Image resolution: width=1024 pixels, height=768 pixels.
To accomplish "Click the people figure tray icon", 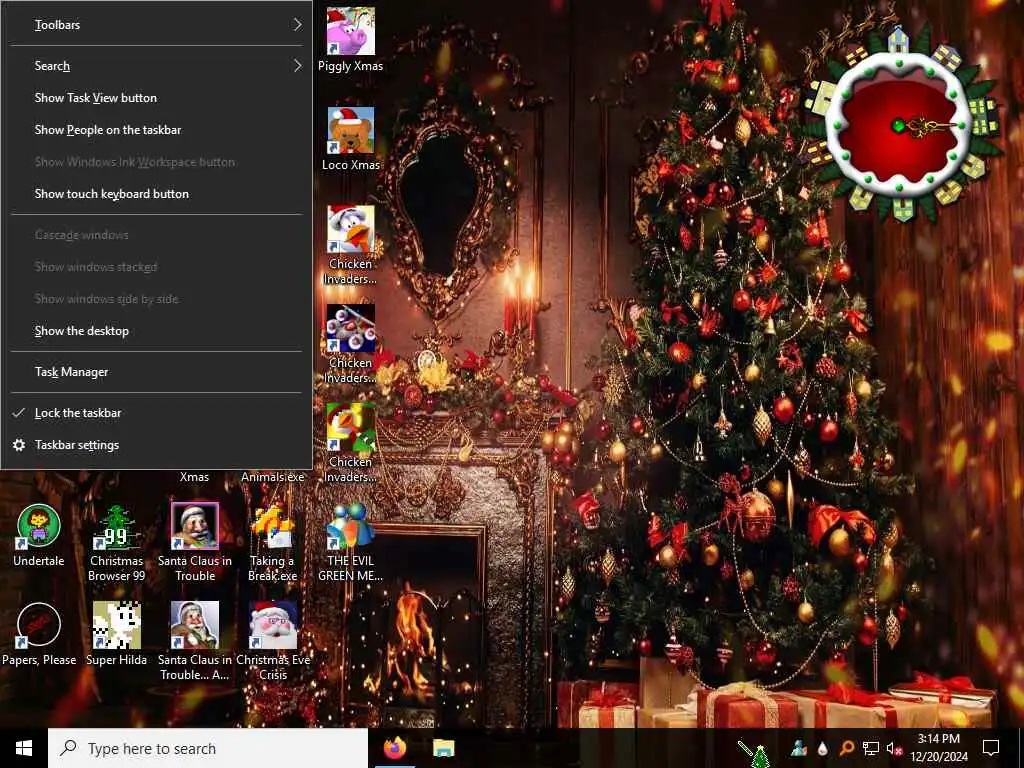I will [798, 748].
